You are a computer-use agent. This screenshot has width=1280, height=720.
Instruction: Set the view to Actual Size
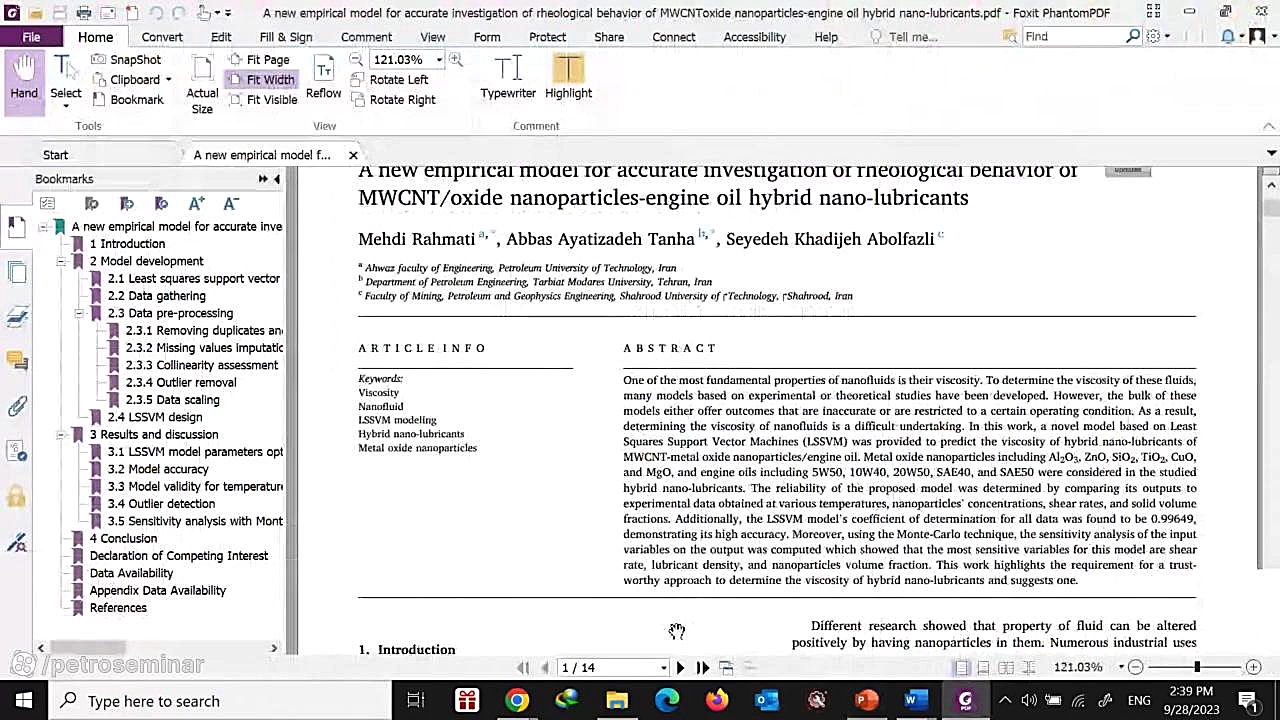[202, 84]
